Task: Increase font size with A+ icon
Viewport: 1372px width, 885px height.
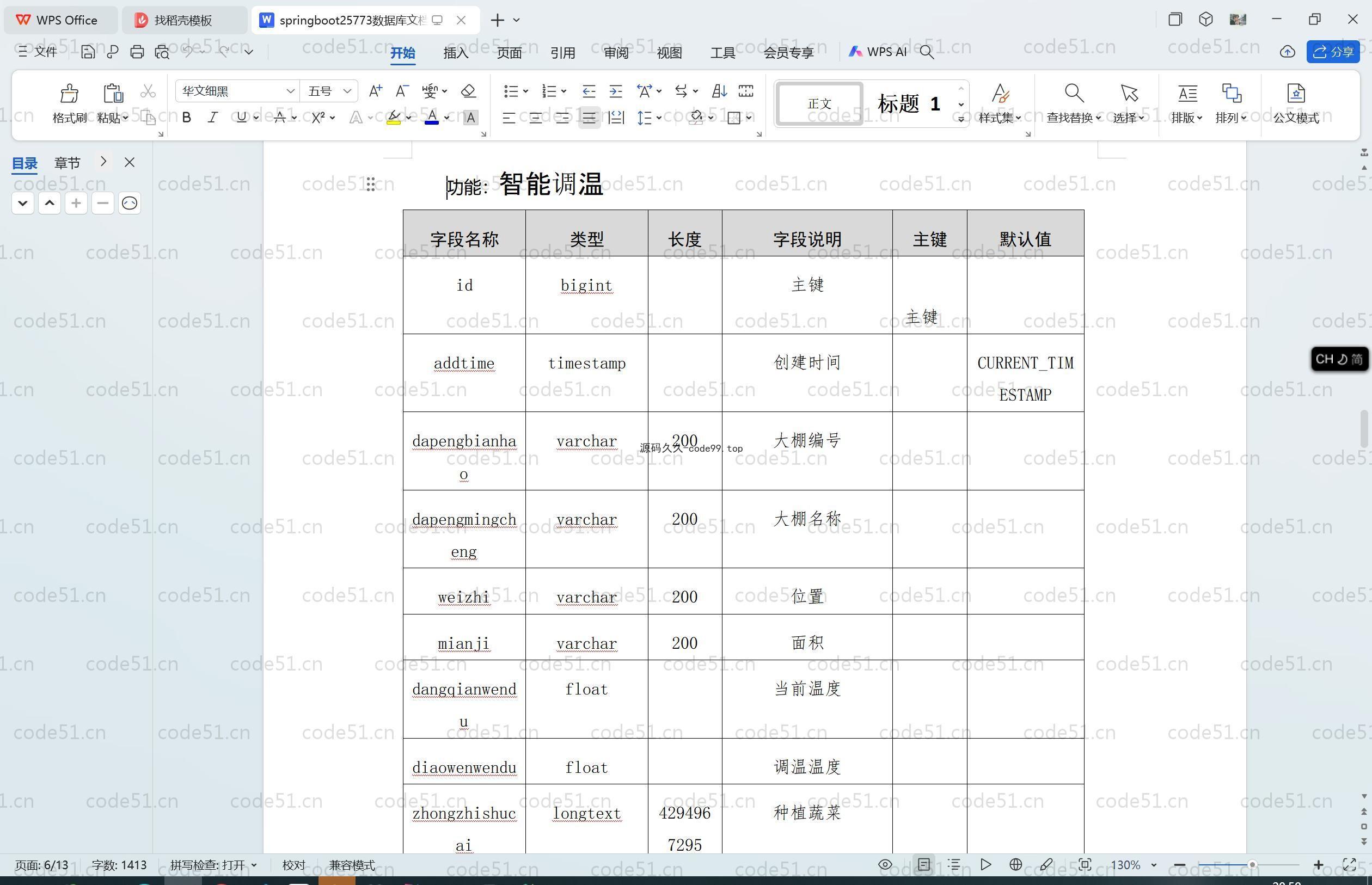Action: click(x=375, y=91)
